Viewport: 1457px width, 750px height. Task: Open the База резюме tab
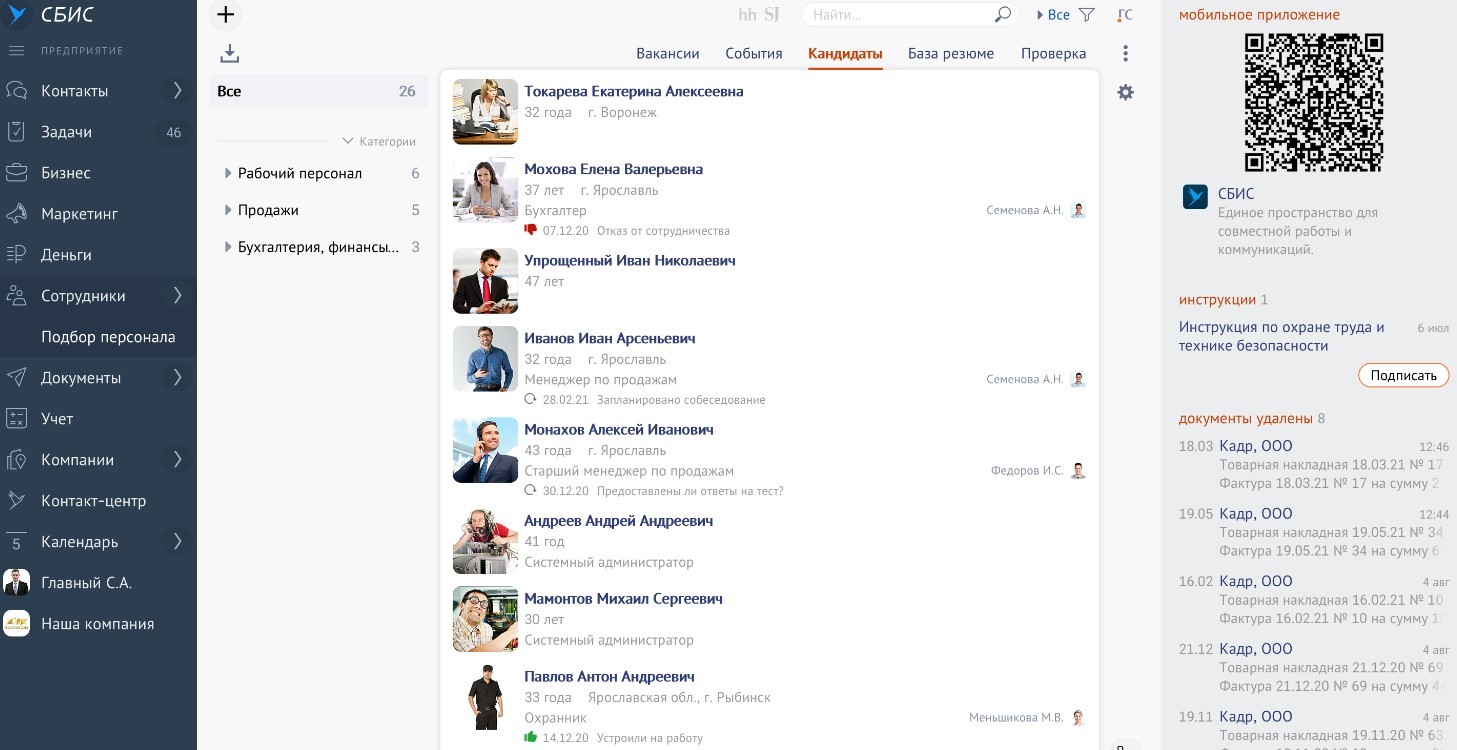pos(950,54)
